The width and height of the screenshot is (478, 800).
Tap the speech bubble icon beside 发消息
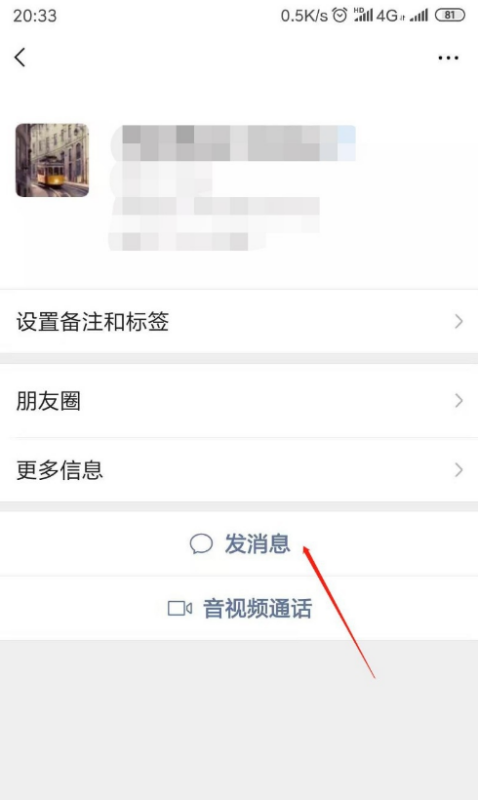pyautogui.click(x=201, y=544)
